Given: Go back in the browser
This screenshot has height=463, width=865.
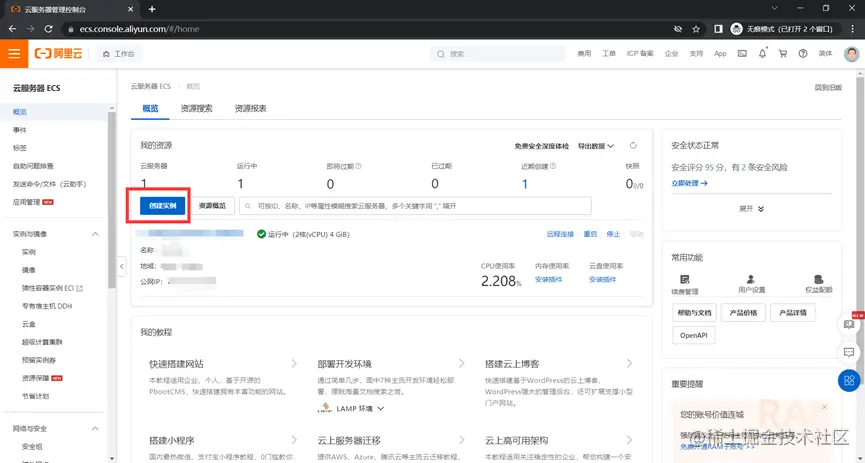Looking at the screenshot, I should [x=12, y=29].
